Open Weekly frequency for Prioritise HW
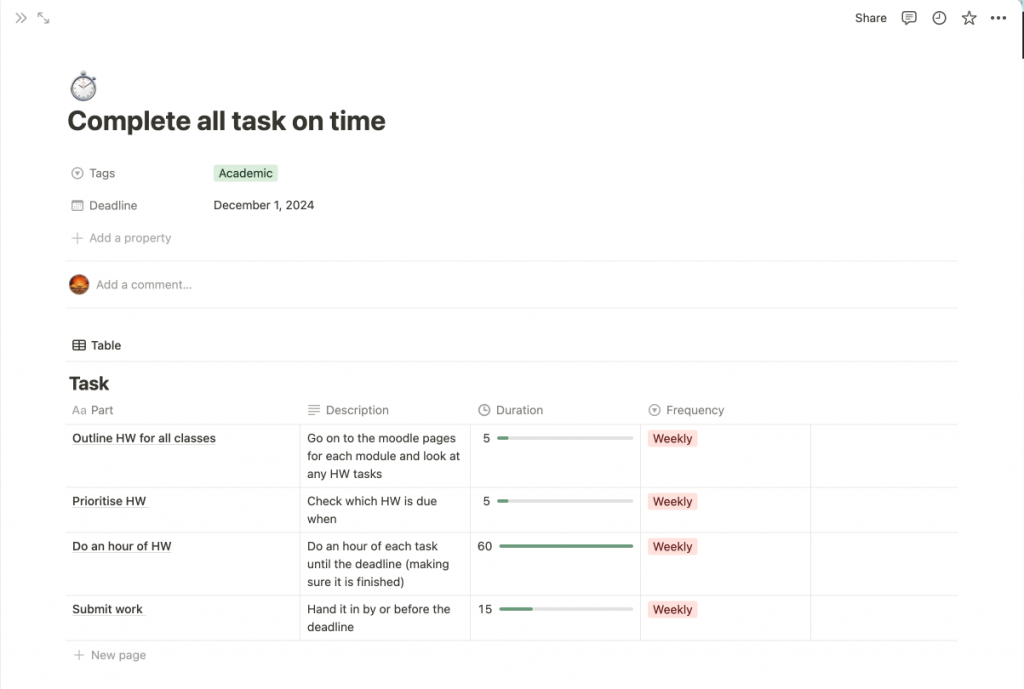This screenshot has height=689, width=1024. [x=672, y=502]
